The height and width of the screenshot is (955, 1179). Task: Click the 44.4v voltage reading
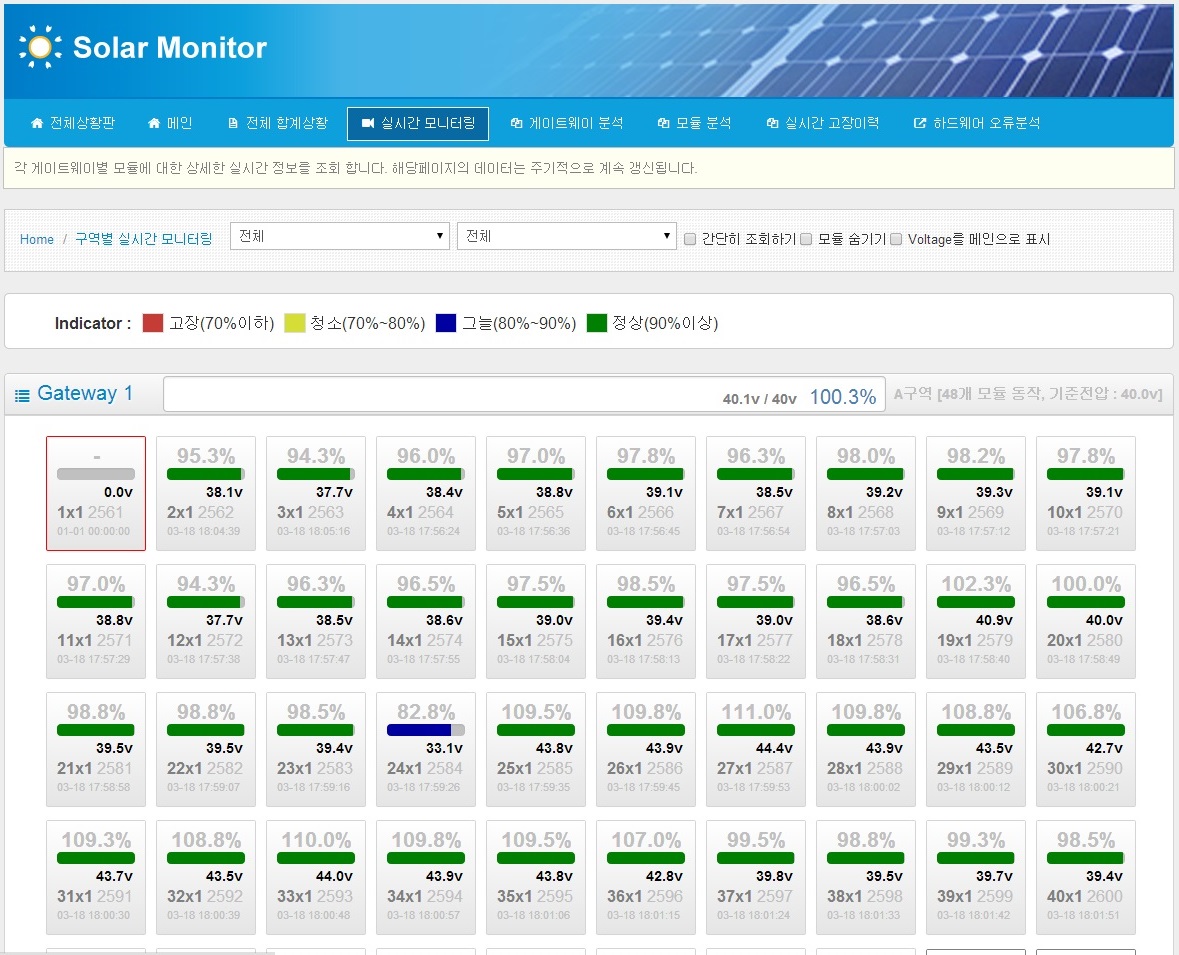click(x=774, y=748)
